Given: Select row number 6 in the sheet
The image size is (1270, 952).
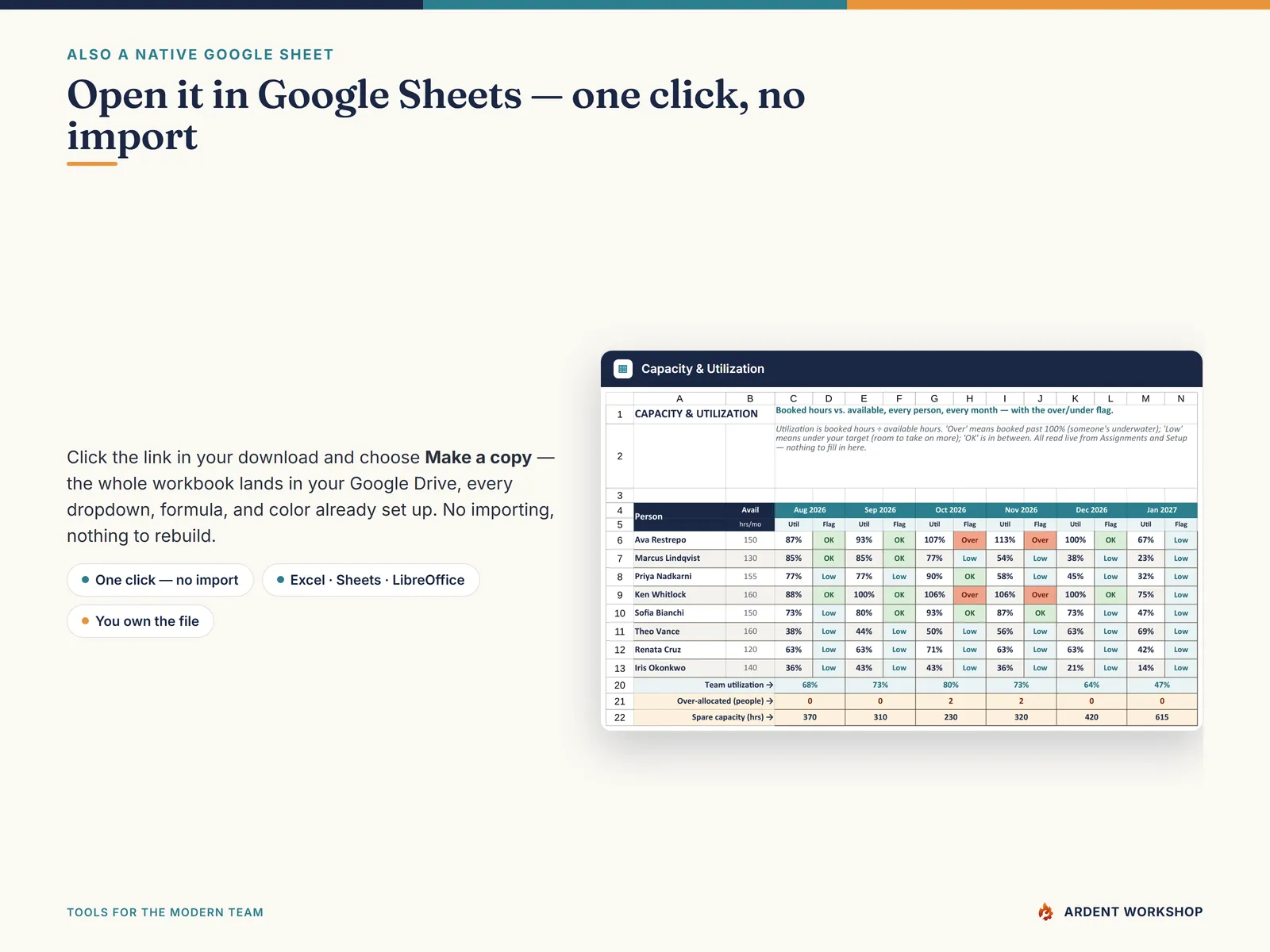Looking at the screenshot, I should pos(620,540).
